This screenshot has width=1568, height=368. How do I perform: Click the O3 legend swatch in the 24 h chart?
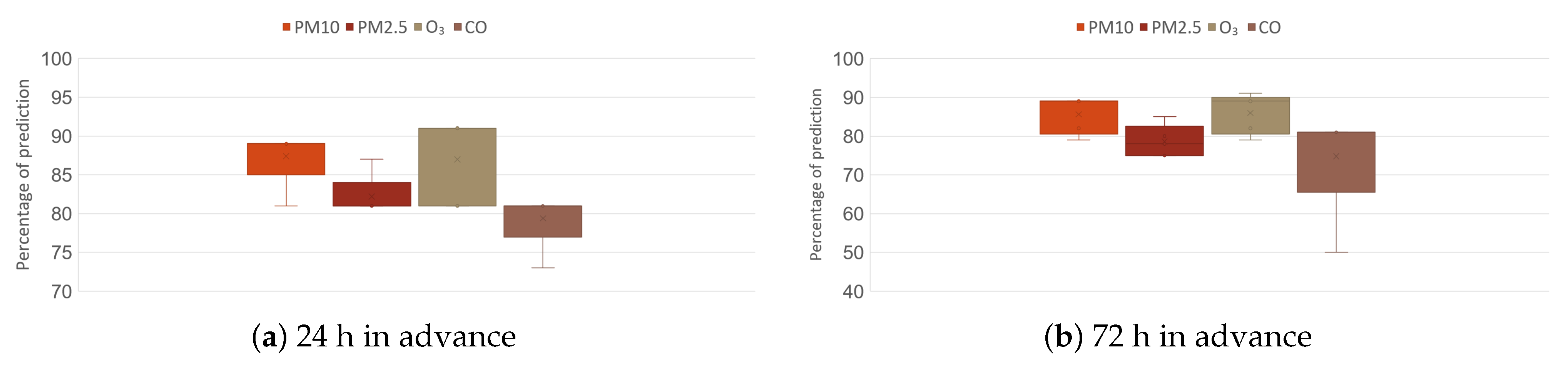click(418, 27)
